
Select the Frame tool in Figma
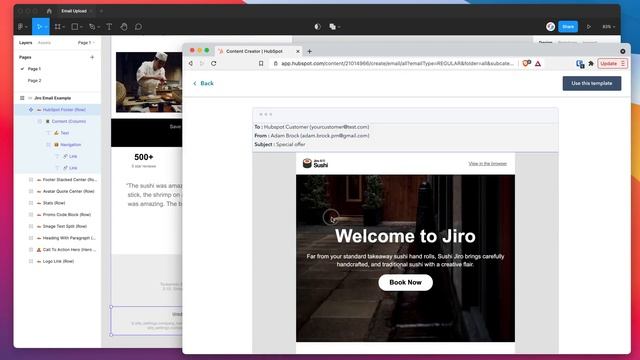[x=57, y=27]
